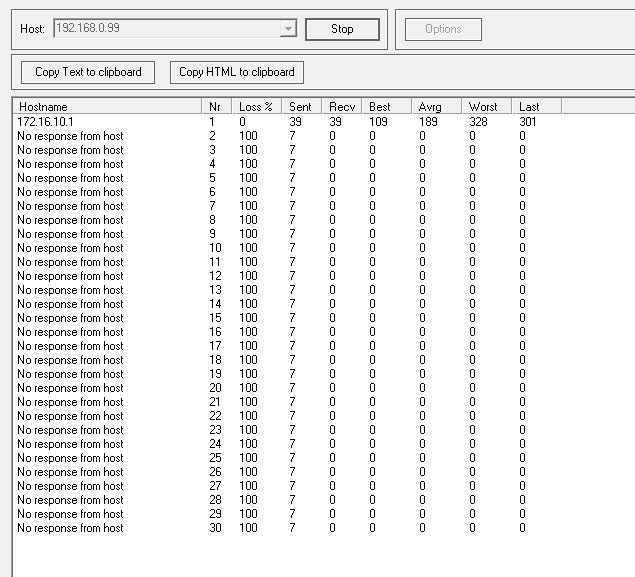Click the Stop button
Screen dimensions: 635x577
[x=342, y=29]
